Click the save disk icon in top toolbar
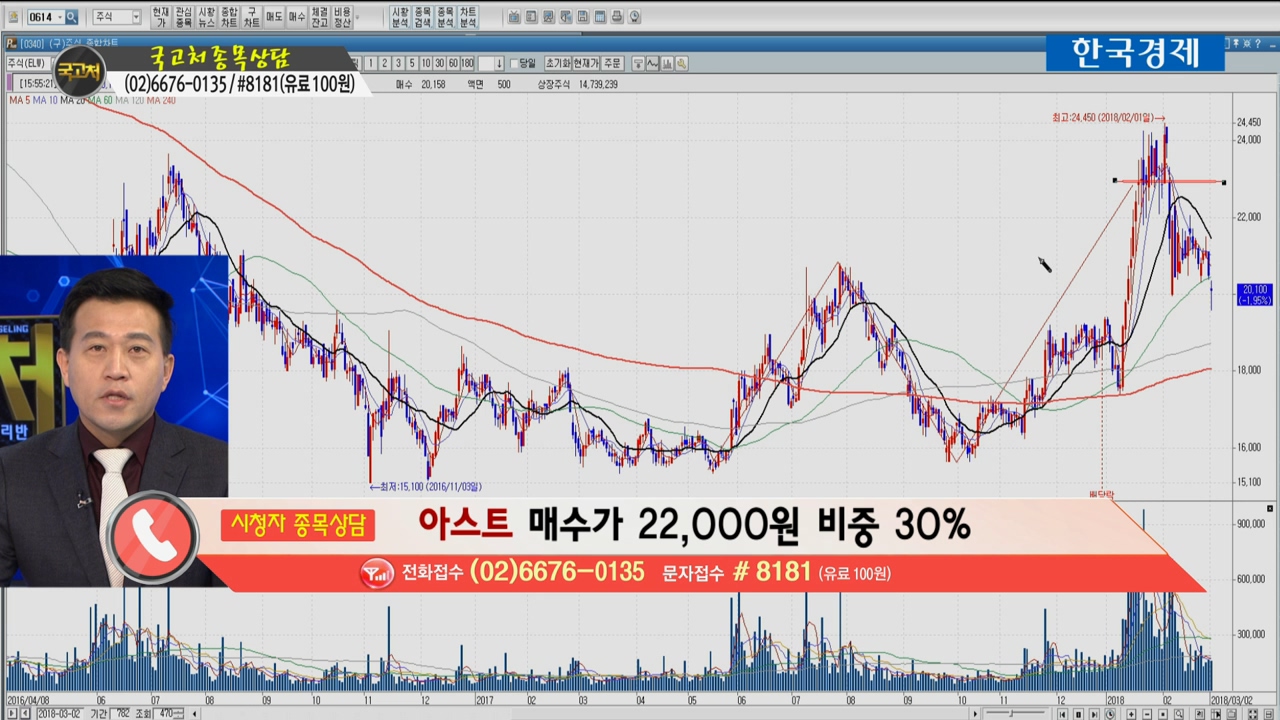Image resolution: width=1280 pixels, height=720 pixels. coord(581,17)
